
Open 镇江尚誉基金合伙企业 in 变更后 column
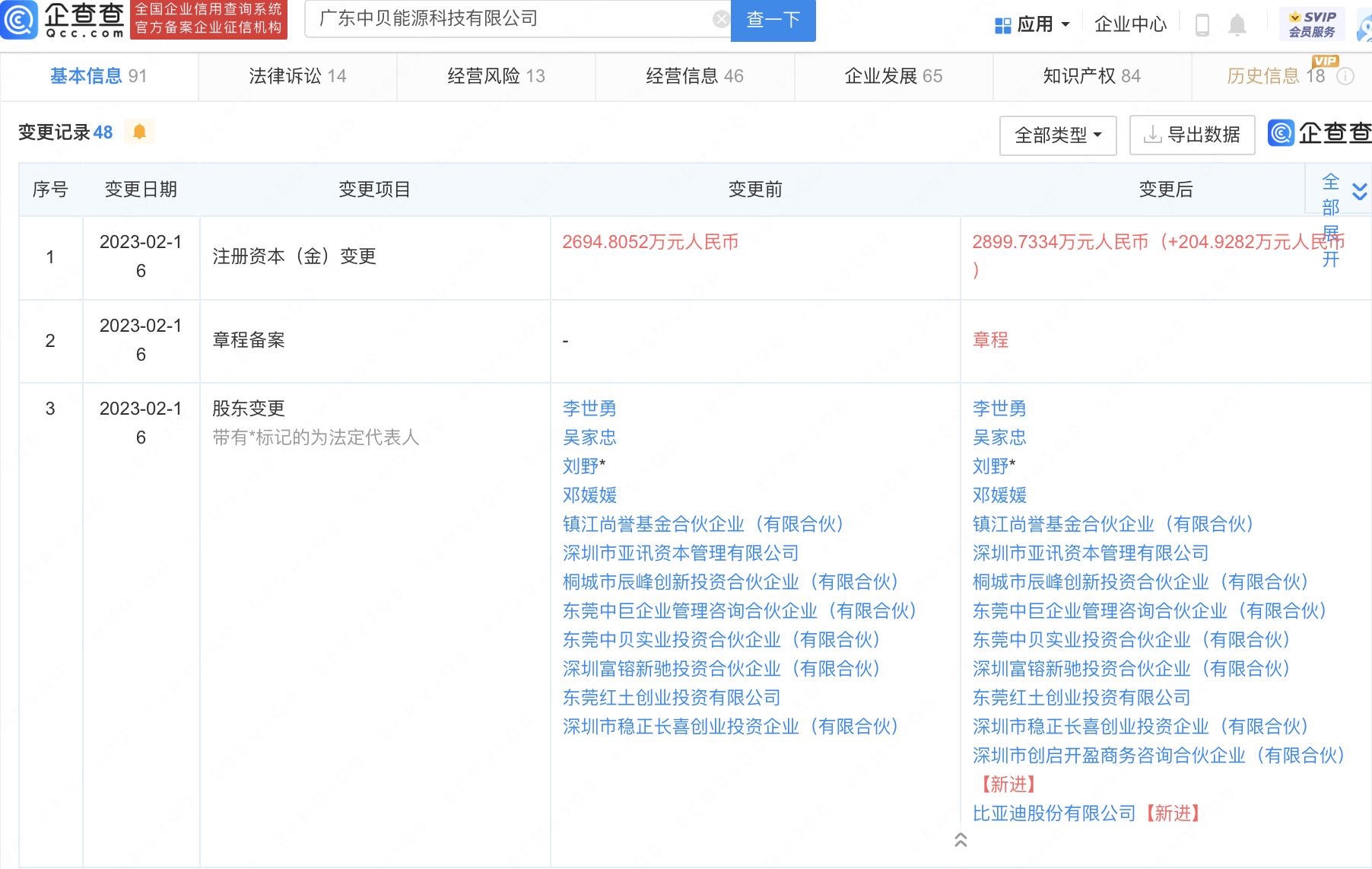pos(1116,524)
